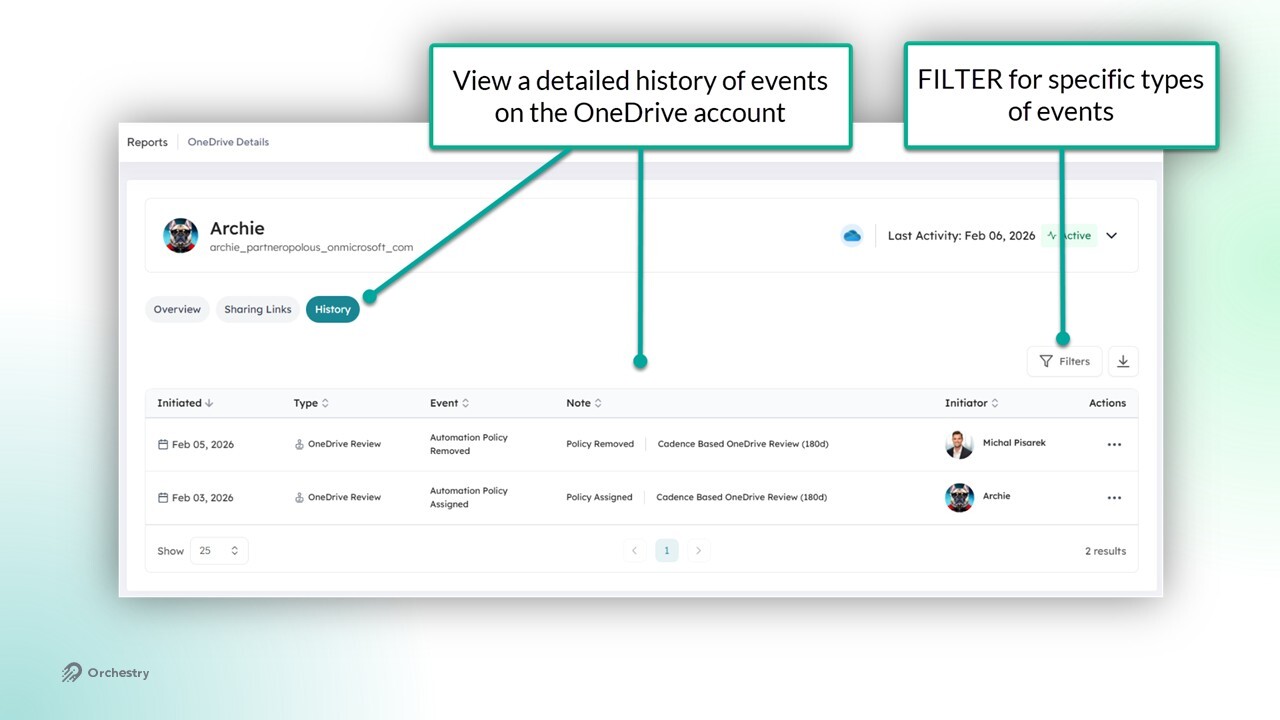1280x720 pixels.
Task: Click OneDrive Review text in Feb 05 row
Action: pyautogui.click(x=344, y=444)
